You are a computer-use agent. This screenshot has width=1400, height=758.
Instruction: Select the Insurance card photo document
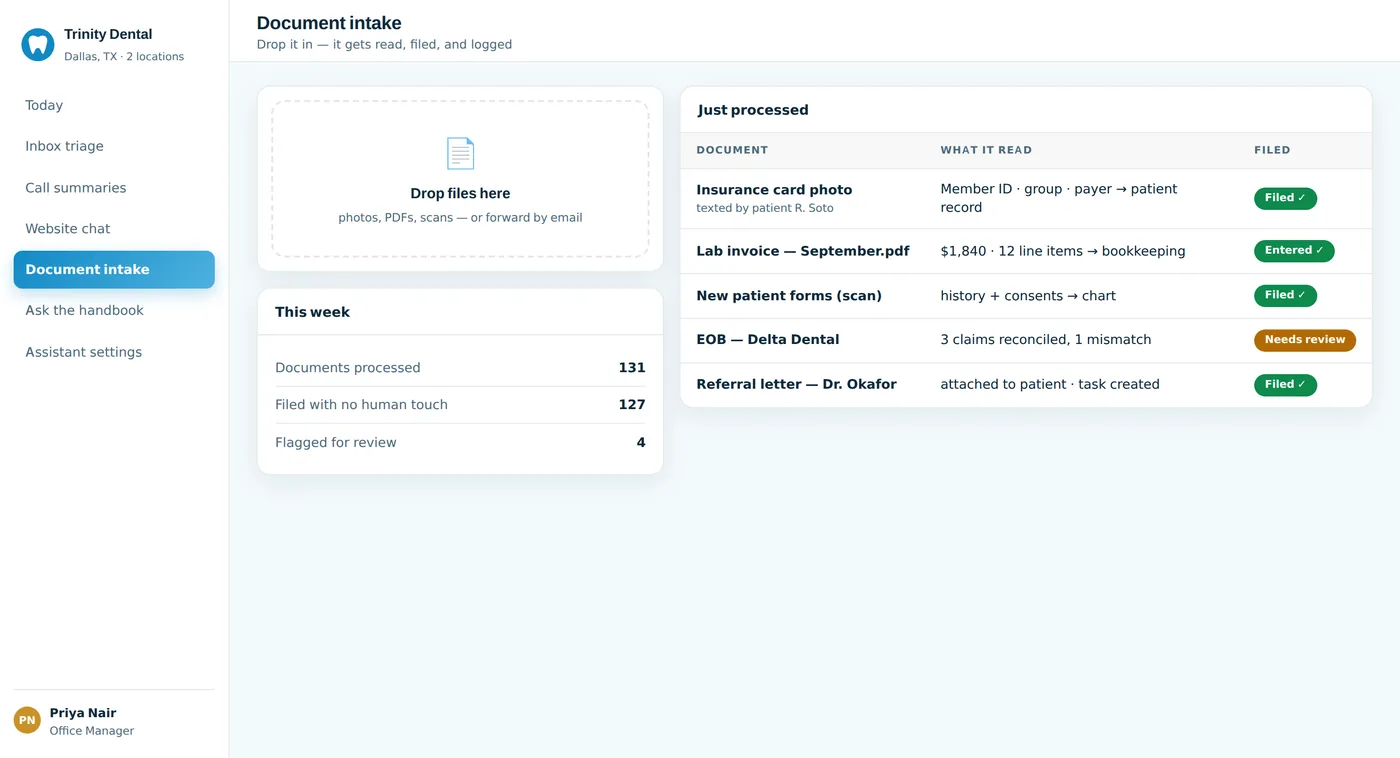point(774,190)
